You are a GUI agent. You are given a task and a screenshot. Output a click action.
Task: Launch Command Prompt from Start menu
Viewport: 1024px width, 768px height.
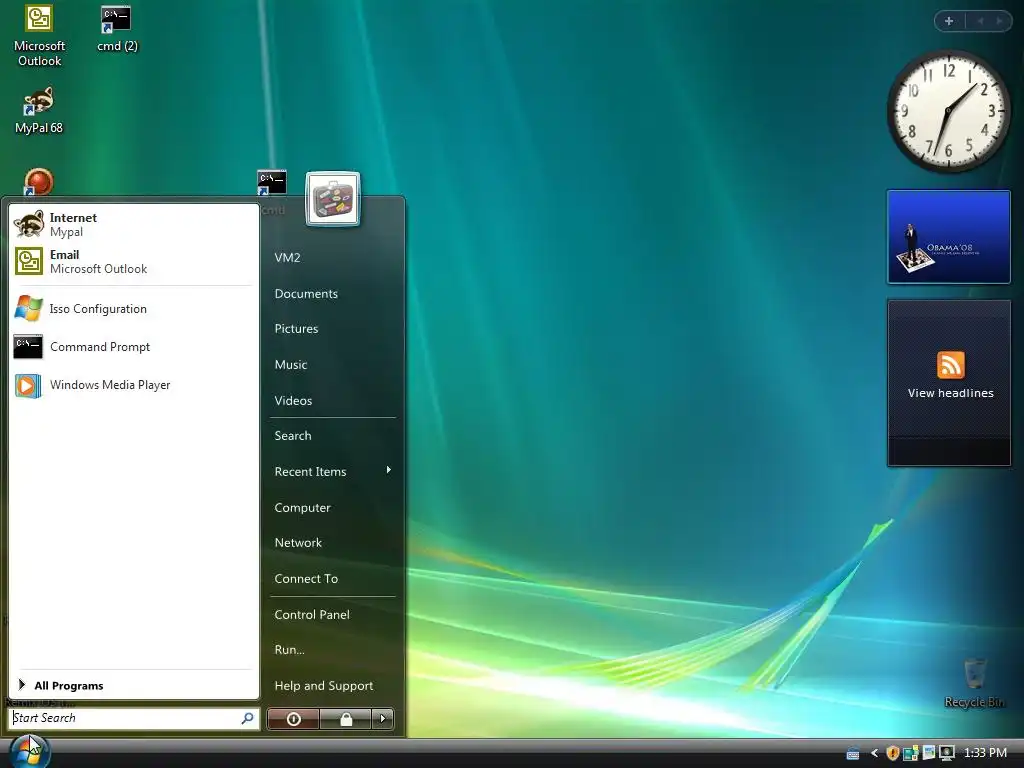tap(134, 347)
